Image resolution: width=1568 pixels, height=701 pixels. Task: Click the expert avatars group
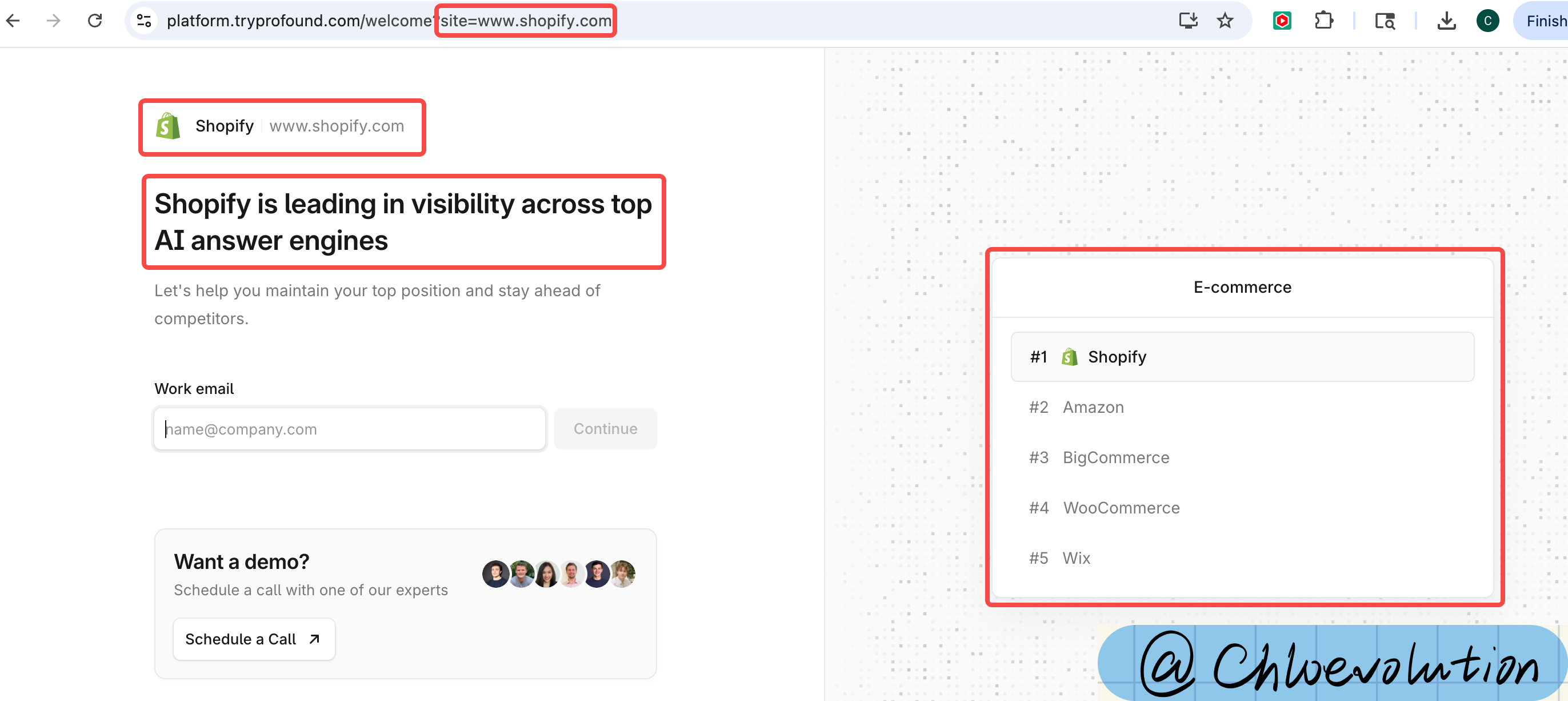[x=558, y=573]
